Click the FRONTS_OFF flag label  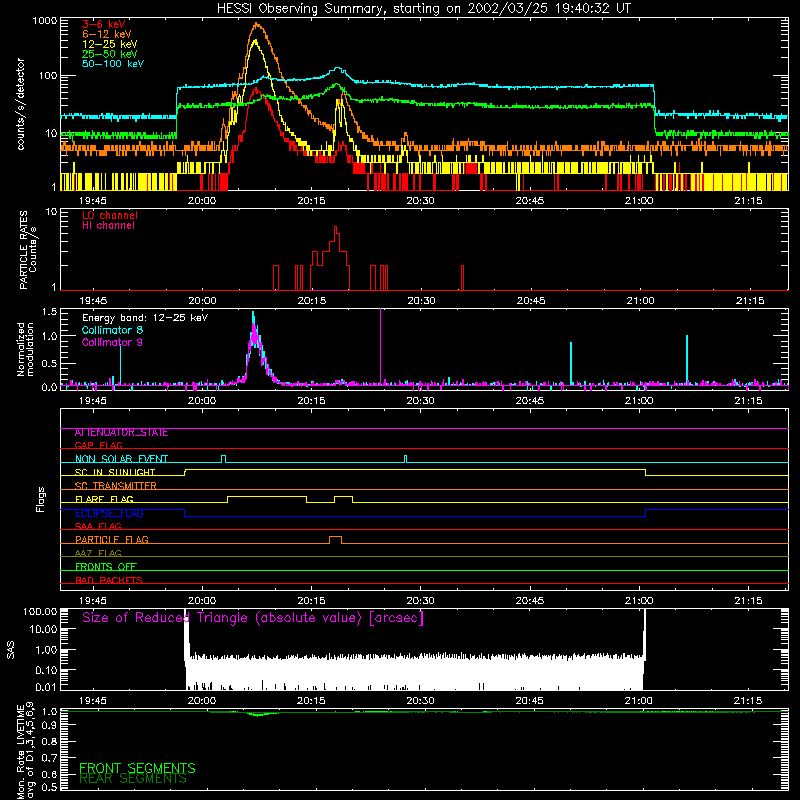(106, 567)
